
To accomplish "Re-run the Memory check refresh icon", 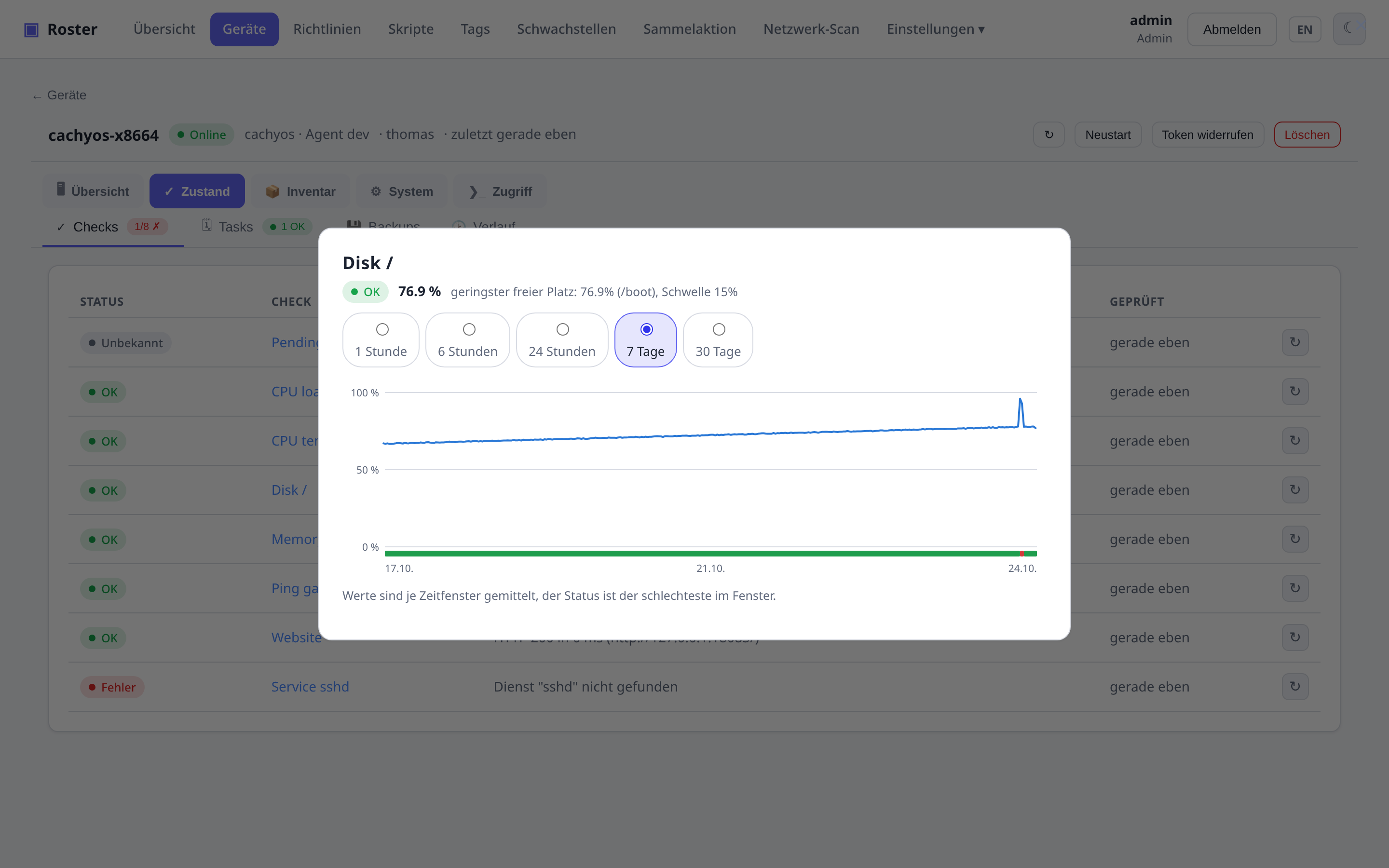I will pyautogui.click(x=1295, y=539).
